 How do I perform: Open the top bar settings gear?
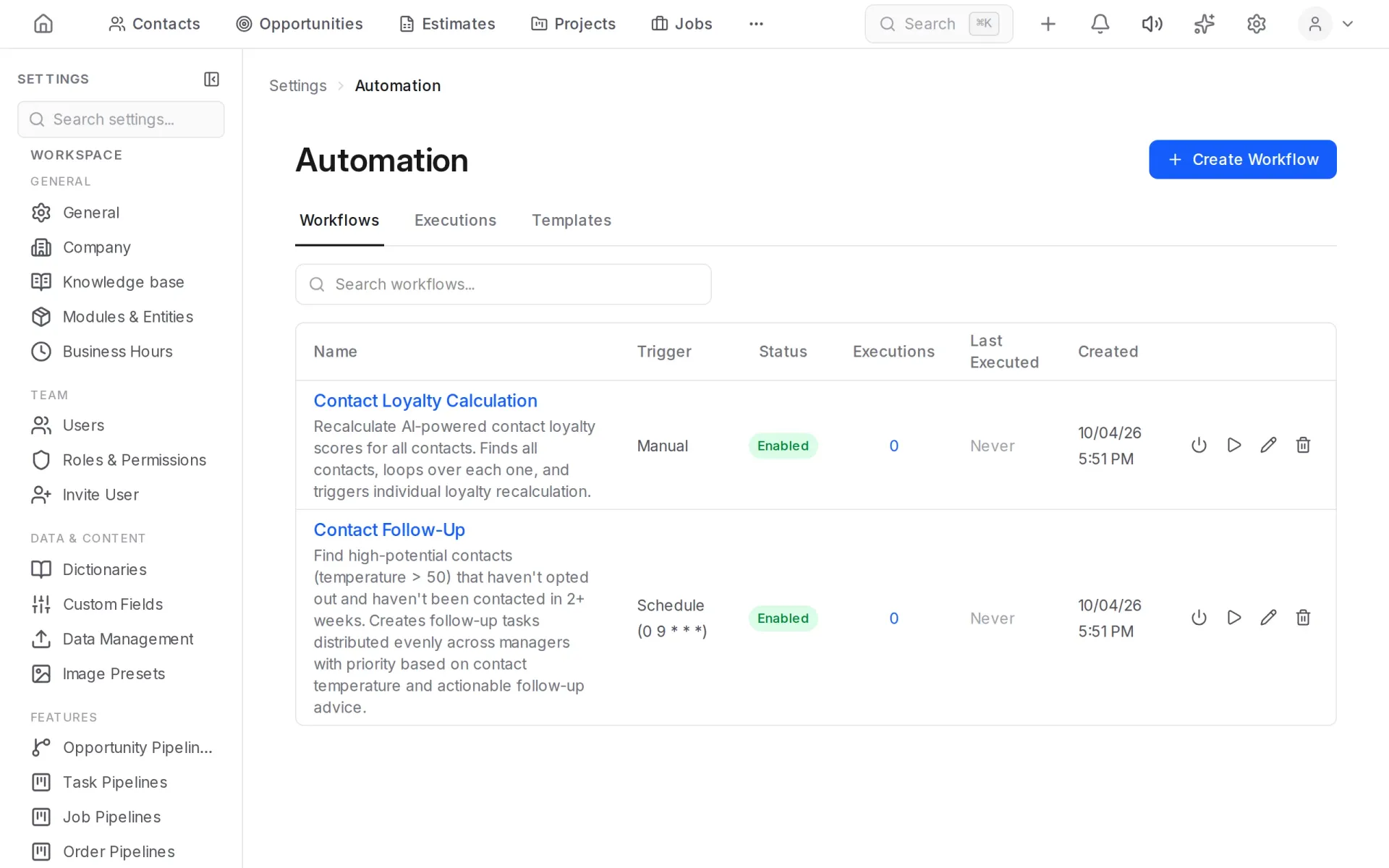click(x=1256, y=24)
